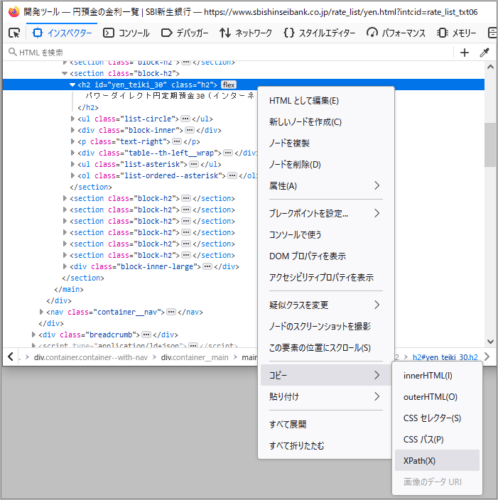
Task: Click markup scrollbar up arrow
Action: 490,67
